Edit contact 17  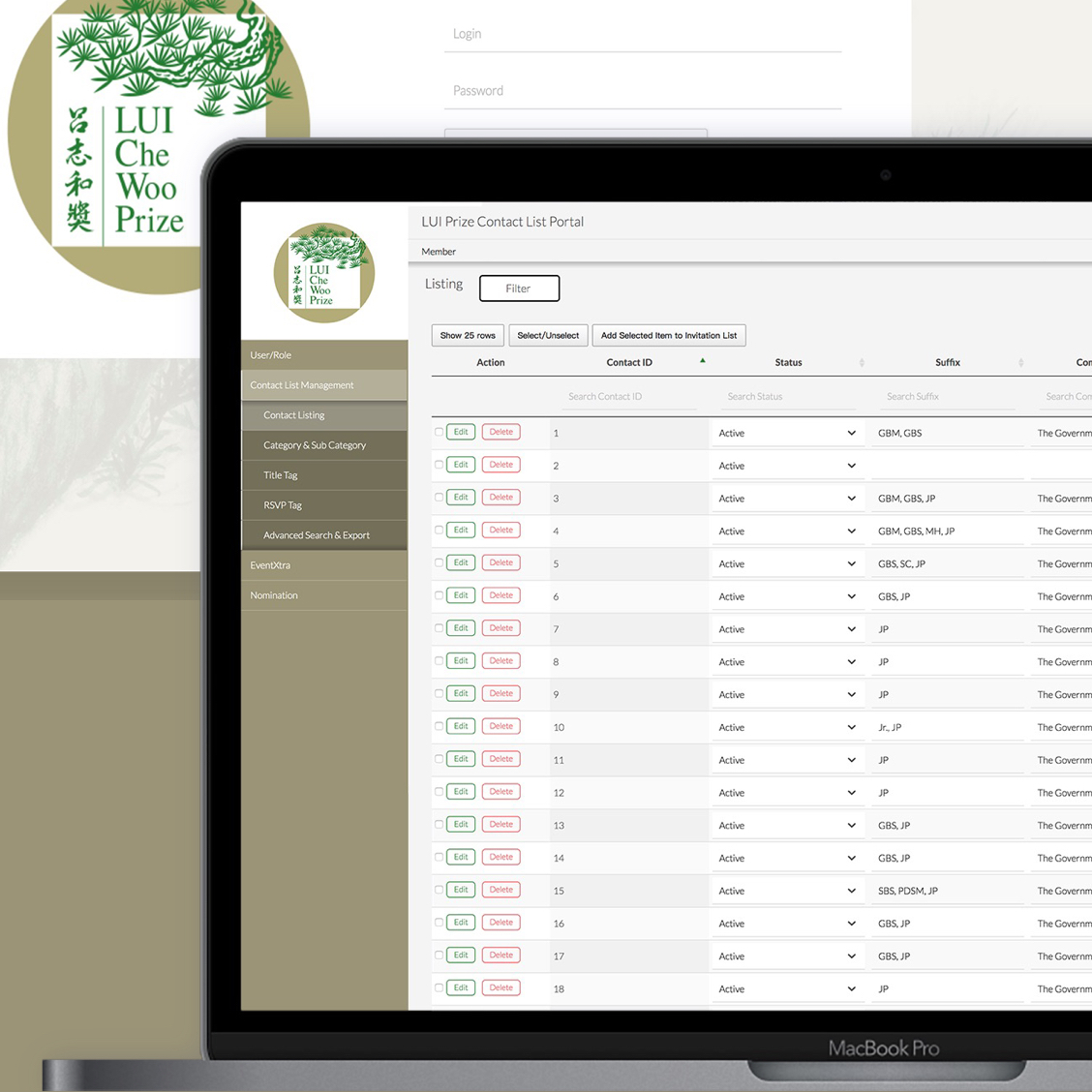point(461,955)
